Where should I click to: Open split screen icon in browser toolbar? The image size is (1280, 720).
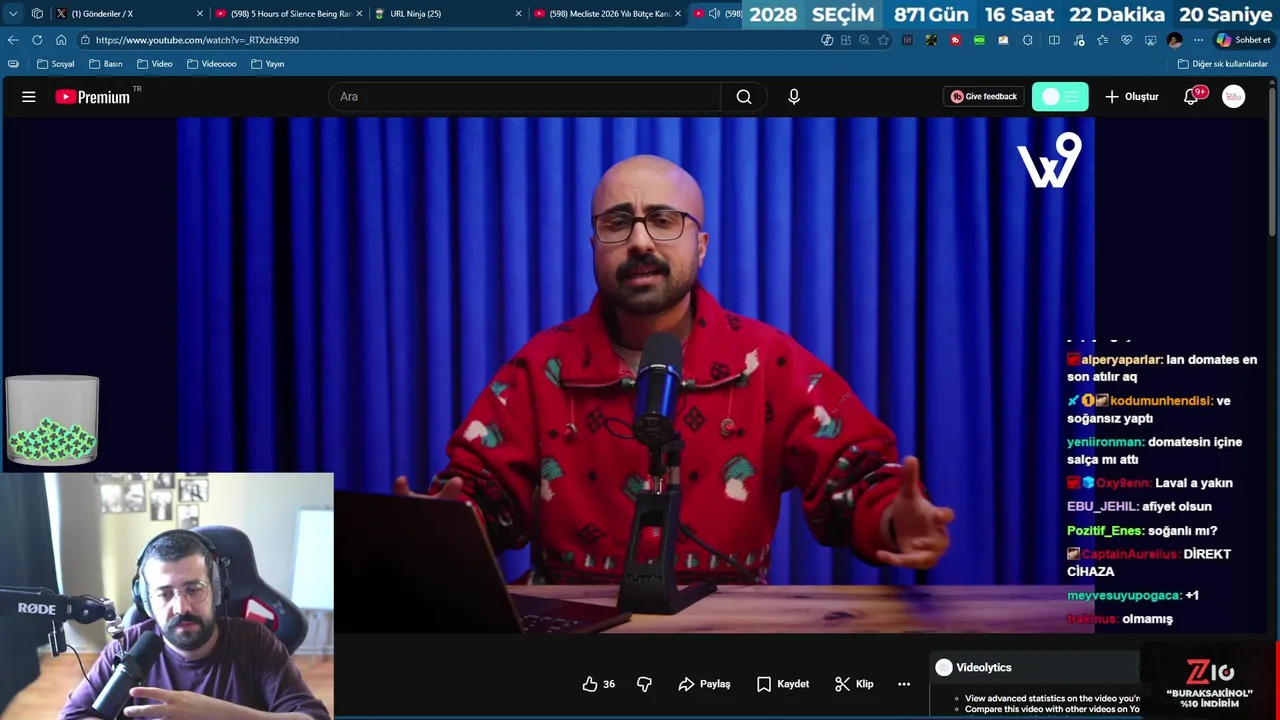click(1054, 40)
